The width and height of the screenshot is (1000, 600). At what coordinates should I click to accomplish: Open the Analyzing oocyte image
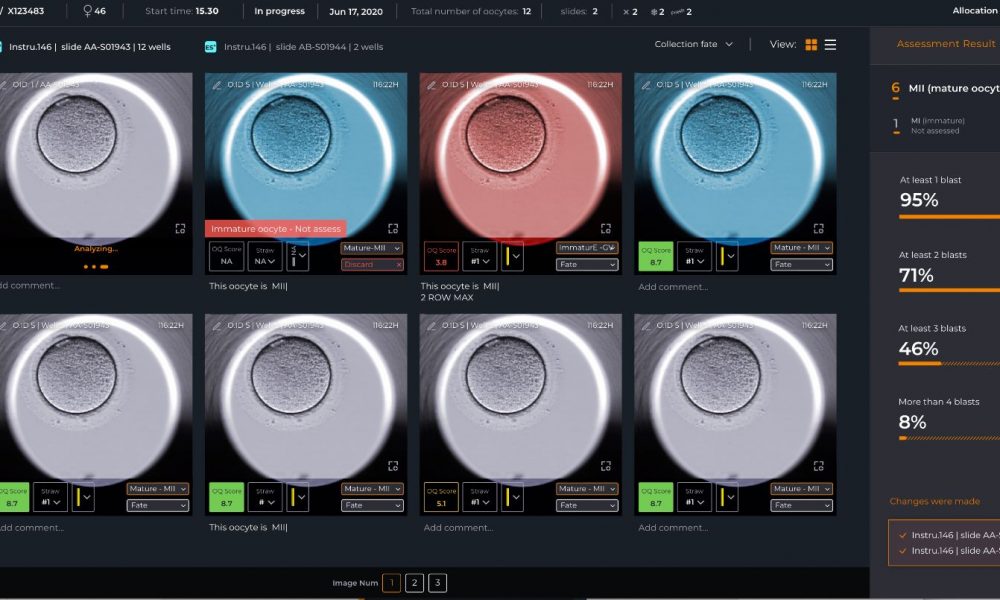pos(96,156)
